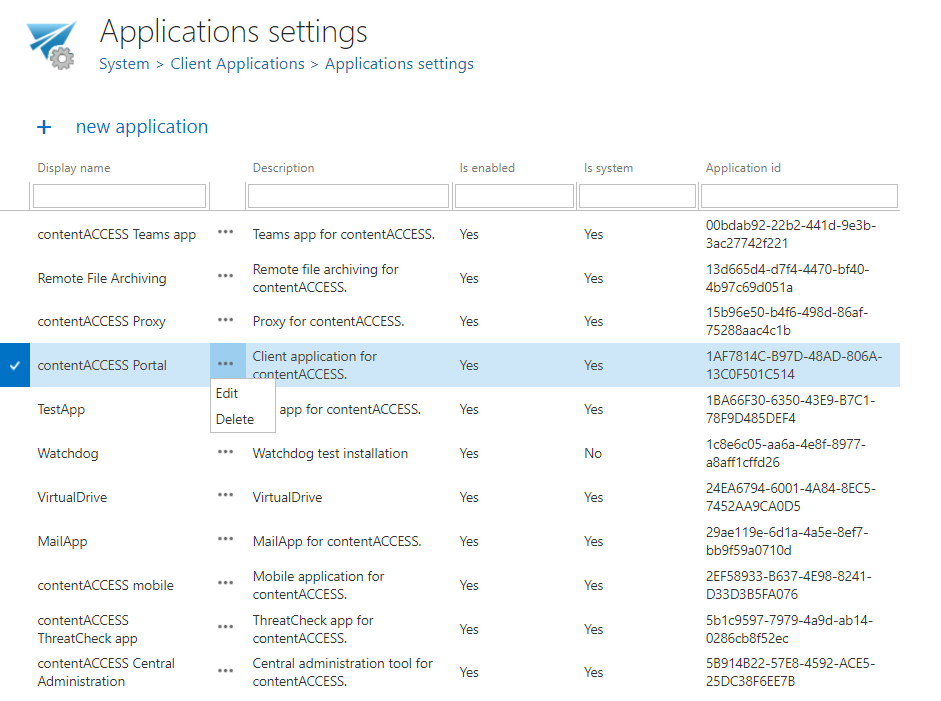
Task: Open ellipsis menu for Remote File Archiving
Action: point(226,277)
